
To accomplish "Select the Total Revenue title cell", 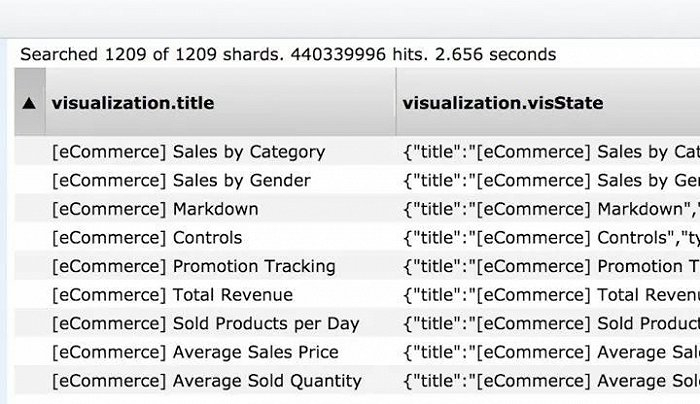I will point(172,295).
